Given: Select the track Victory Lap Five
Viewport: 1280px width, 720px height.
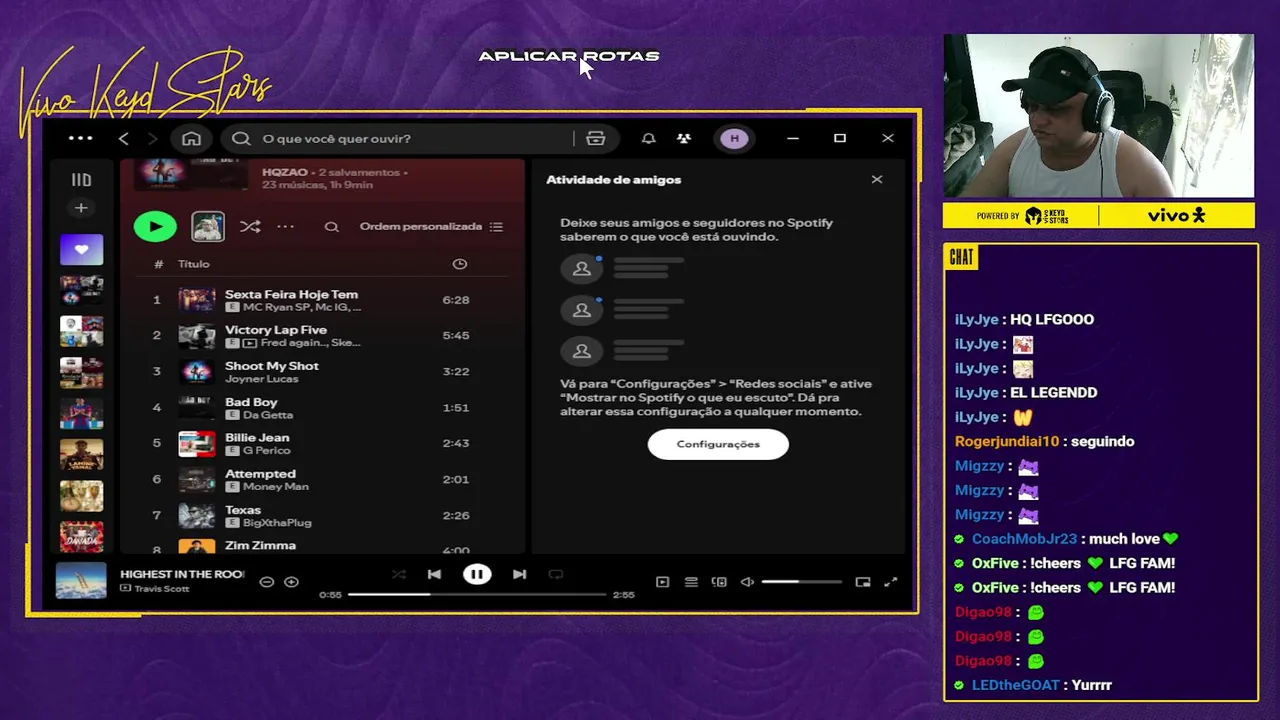Looking at the screenshot, I should click(x=276, y=329).
